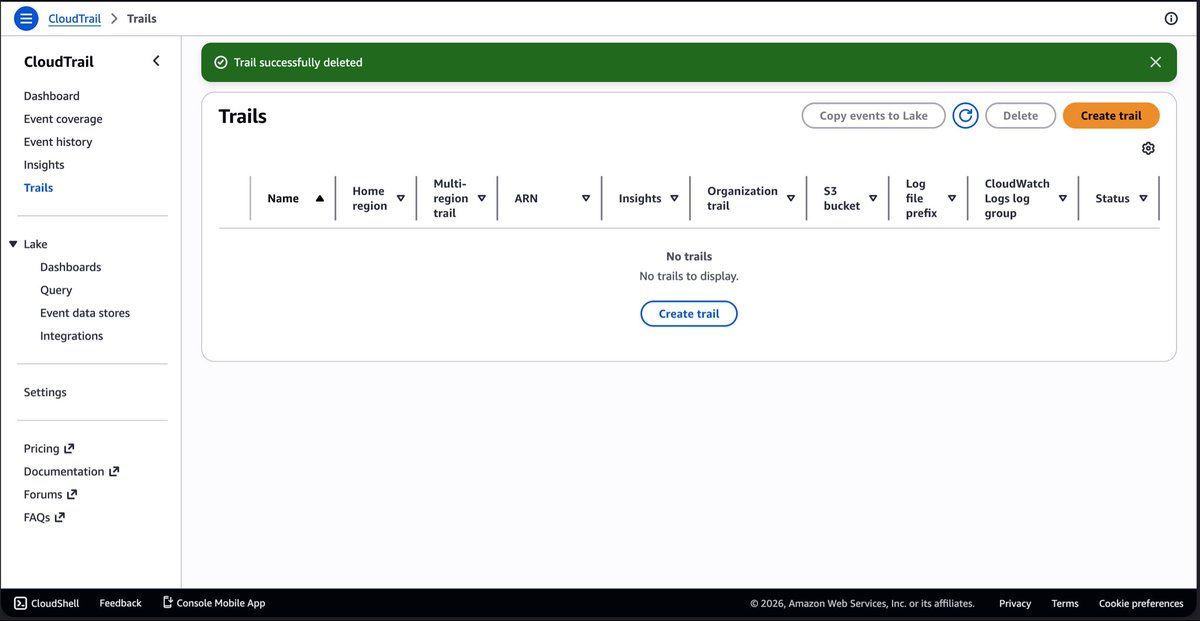The height and width of the screenshot is (621, 1200).
Task: Open Settings in the sidebar
Action: coord(45,392)
